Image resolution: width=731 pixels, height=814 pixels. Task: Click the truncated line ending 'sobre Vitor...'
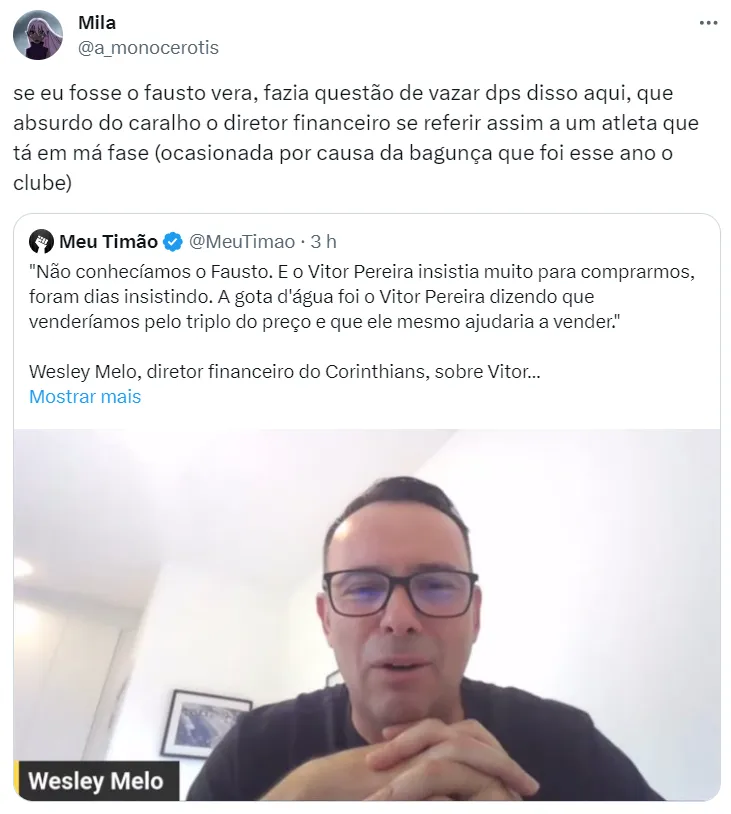coord(285,372)
